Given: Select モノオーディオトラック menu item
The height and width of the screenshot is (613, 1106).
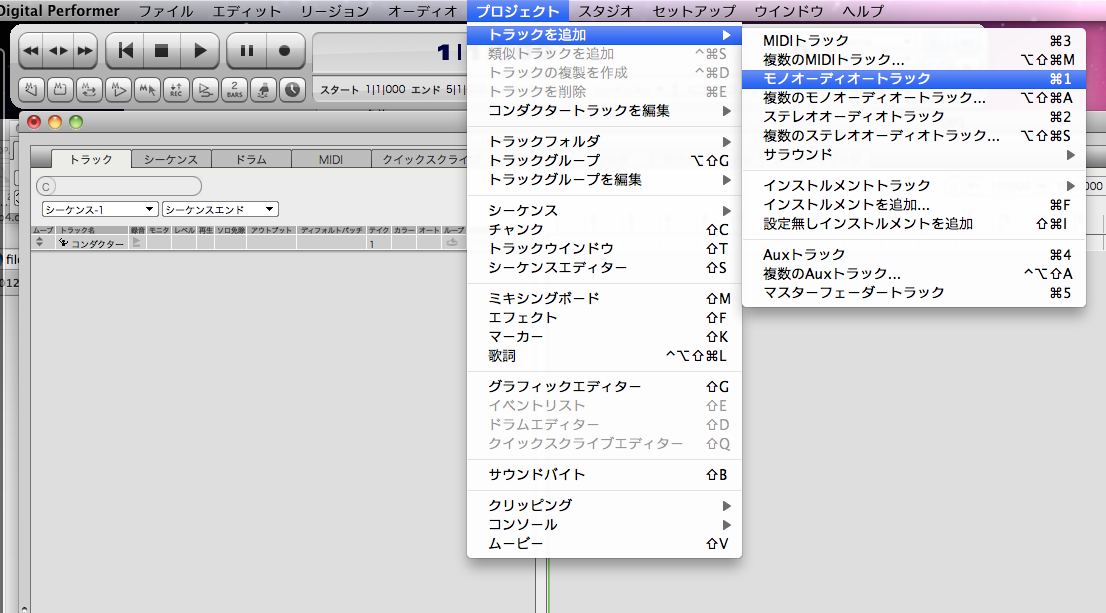Looking at the screenshot, I should [913, 78].
